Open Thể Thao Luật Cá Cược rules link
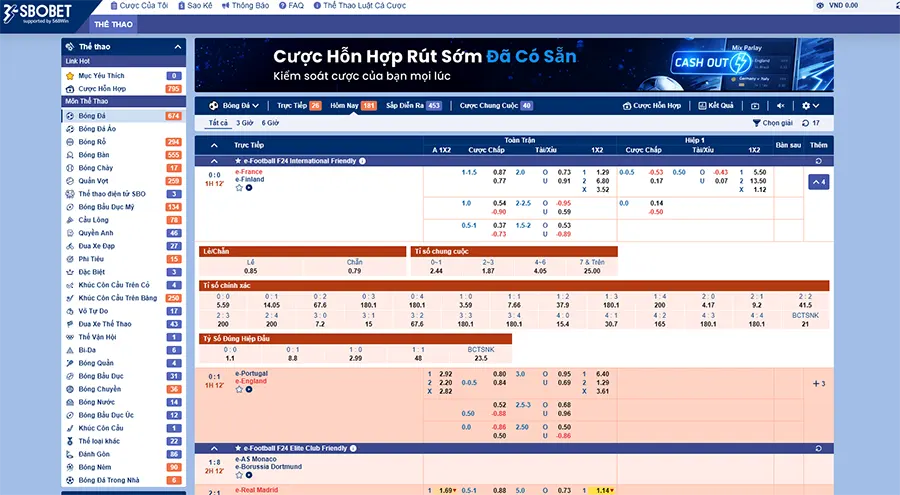 (360, 6)
